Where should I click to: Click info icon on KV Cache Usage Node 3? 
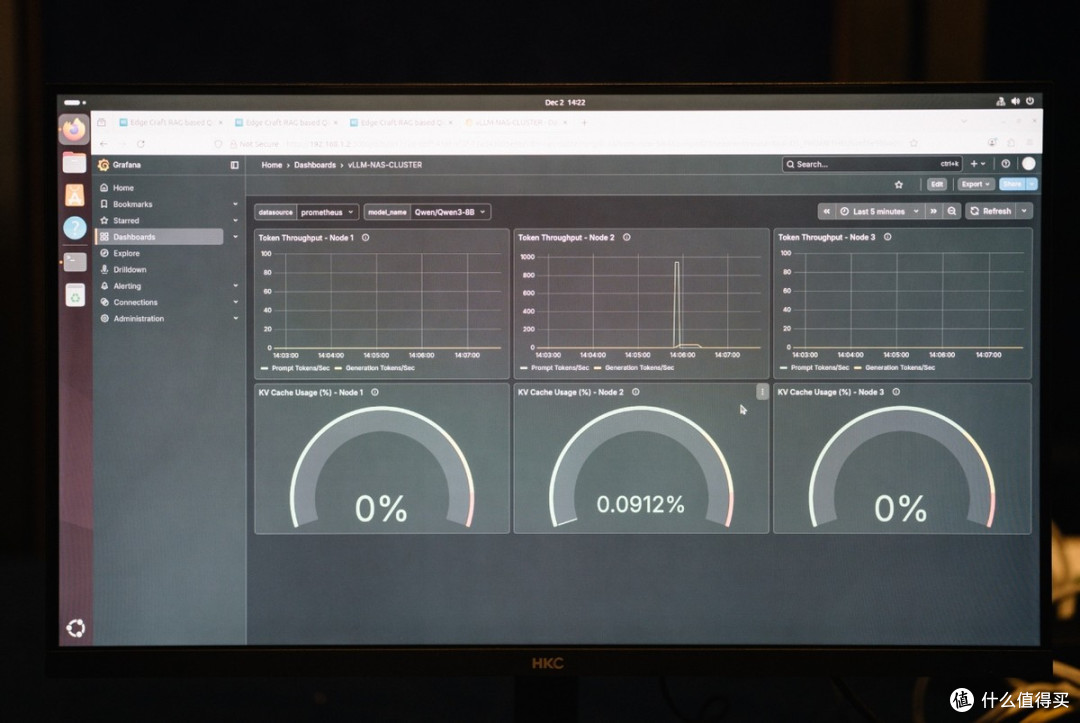(896, 392)
